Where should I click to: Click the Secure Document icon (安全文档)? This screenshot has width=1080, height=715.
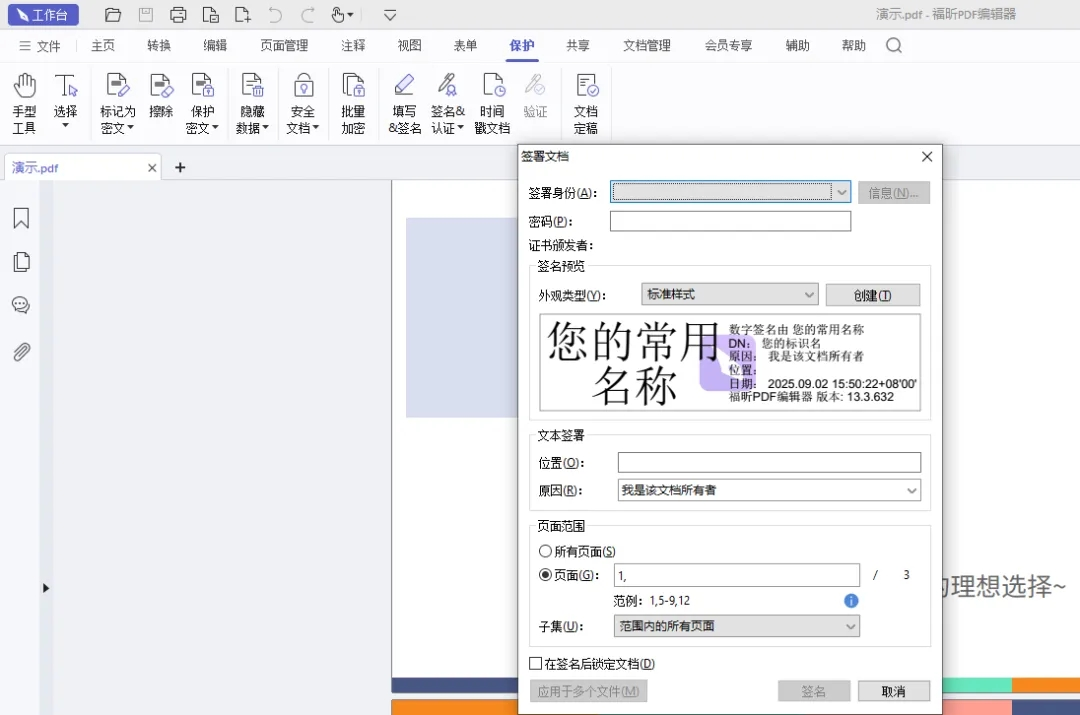click(x=302, y=100)
